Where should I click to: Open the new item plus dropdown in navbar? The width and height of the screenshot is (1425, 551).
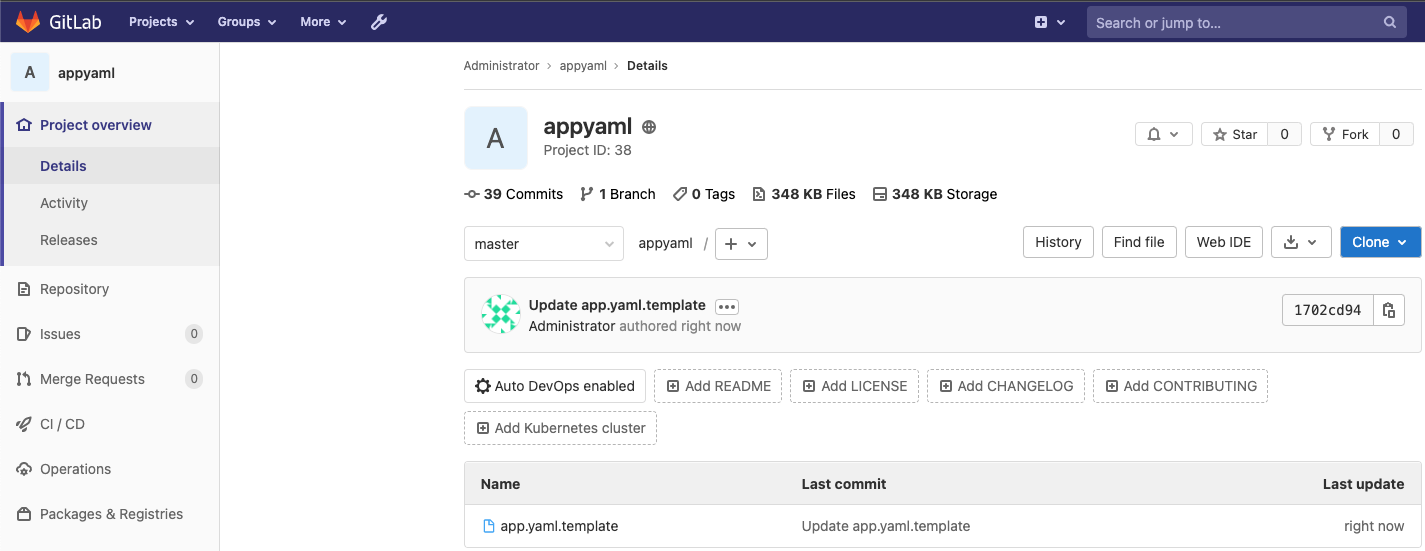click(x=1049, y=22)
